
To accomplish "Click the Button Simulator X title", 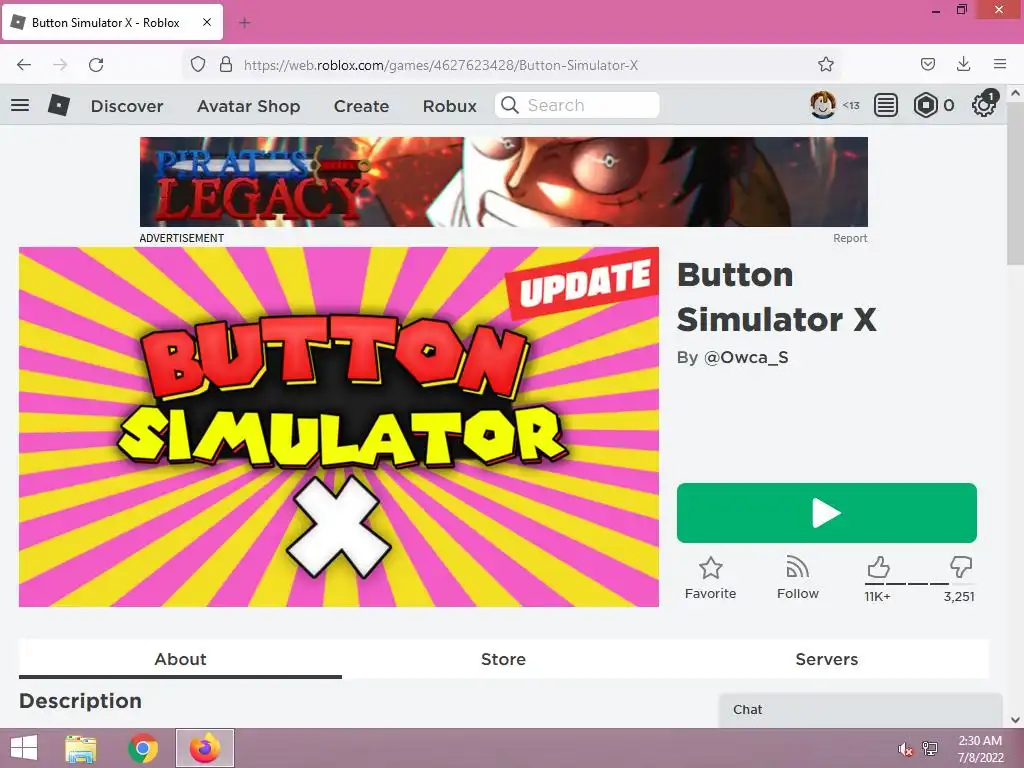I will (776, 297).
